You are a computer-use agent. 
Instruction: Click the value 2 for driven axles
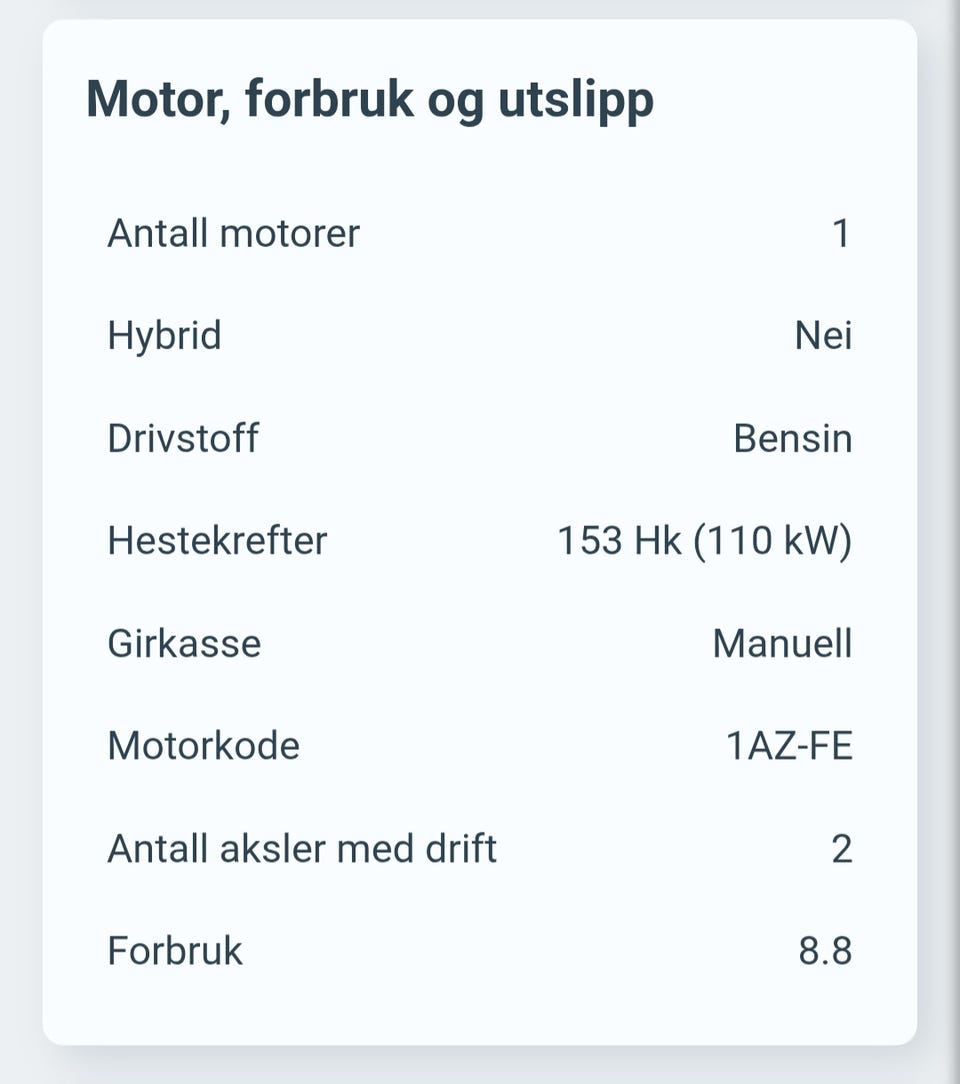tap(842, 849)
